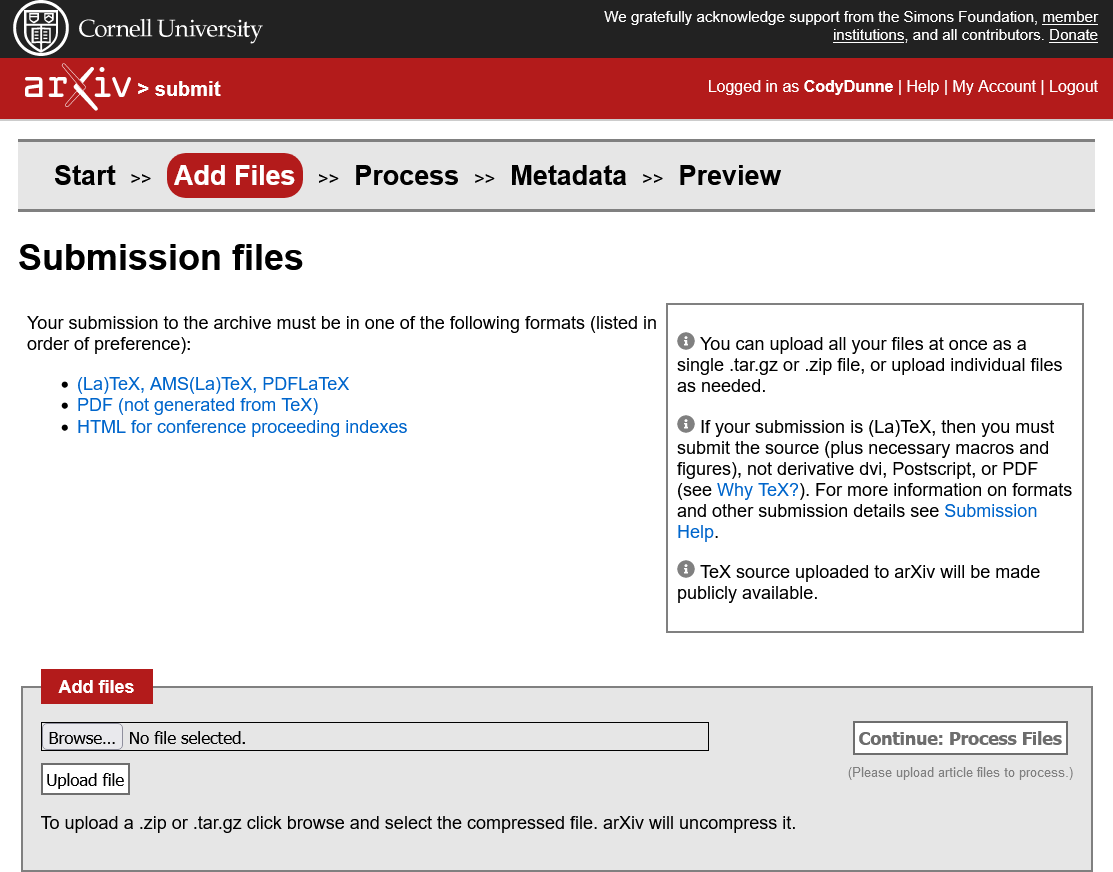Viewport: 1113px width, 872px height.
Task: Jump to the Metadata step
Action: (568, 176)
